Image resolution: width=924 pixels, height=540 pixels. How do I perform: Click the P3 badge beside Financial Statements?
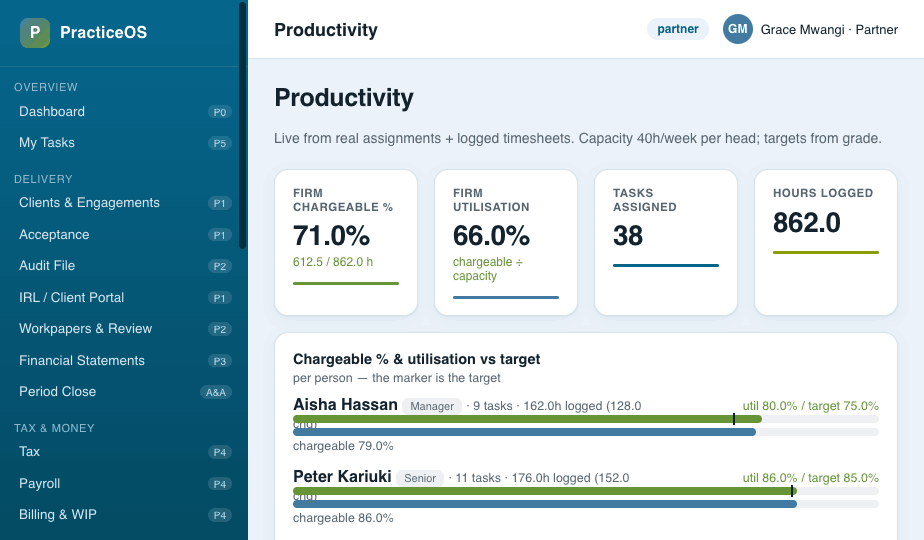220,361
